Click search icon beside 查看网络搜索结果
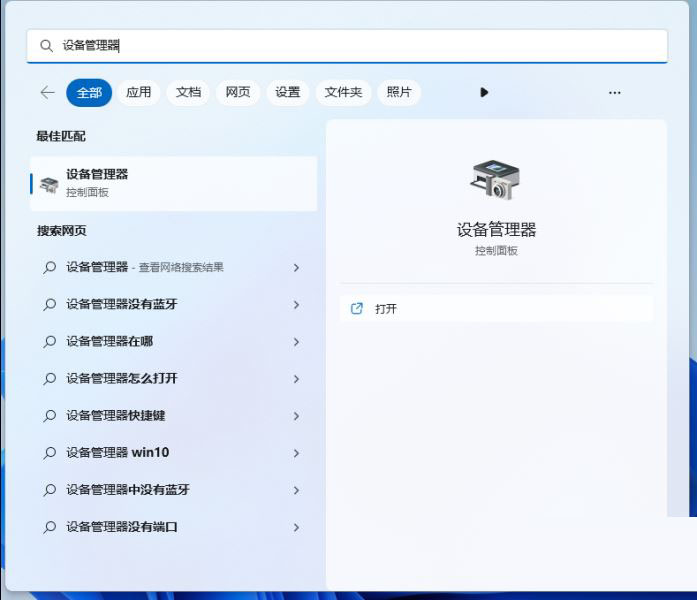This screenshot has height=600, width=697. click(x=49, y=268)
